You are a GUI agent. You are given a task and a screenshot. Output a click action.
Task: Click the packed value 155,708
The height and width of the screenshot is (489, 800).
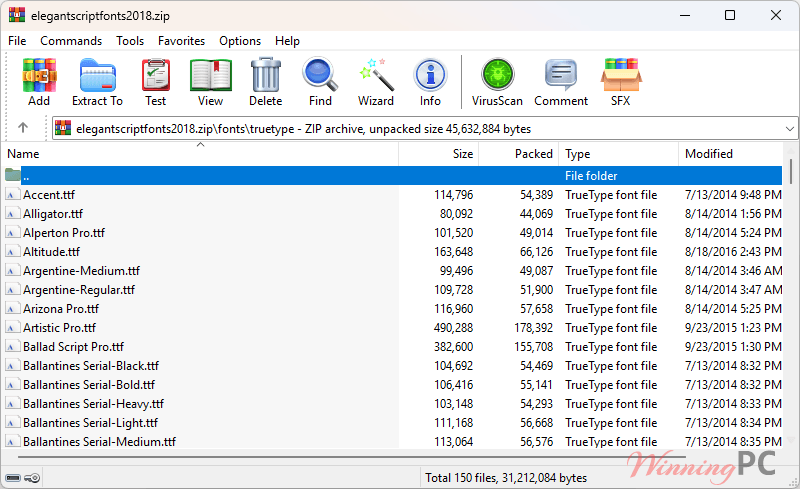[534, 347]
